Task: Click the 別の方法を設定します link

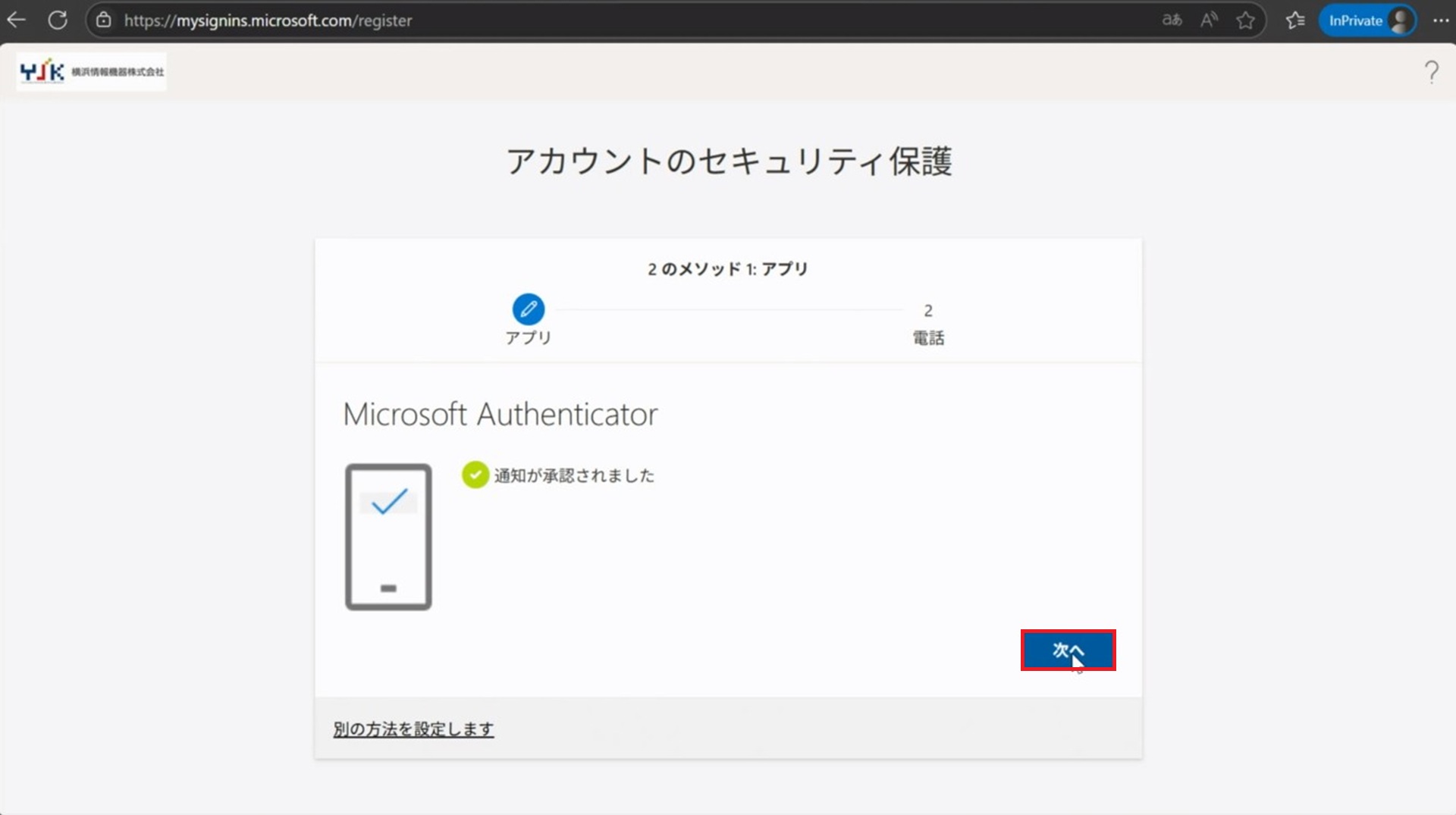Action: click(413, 729)
